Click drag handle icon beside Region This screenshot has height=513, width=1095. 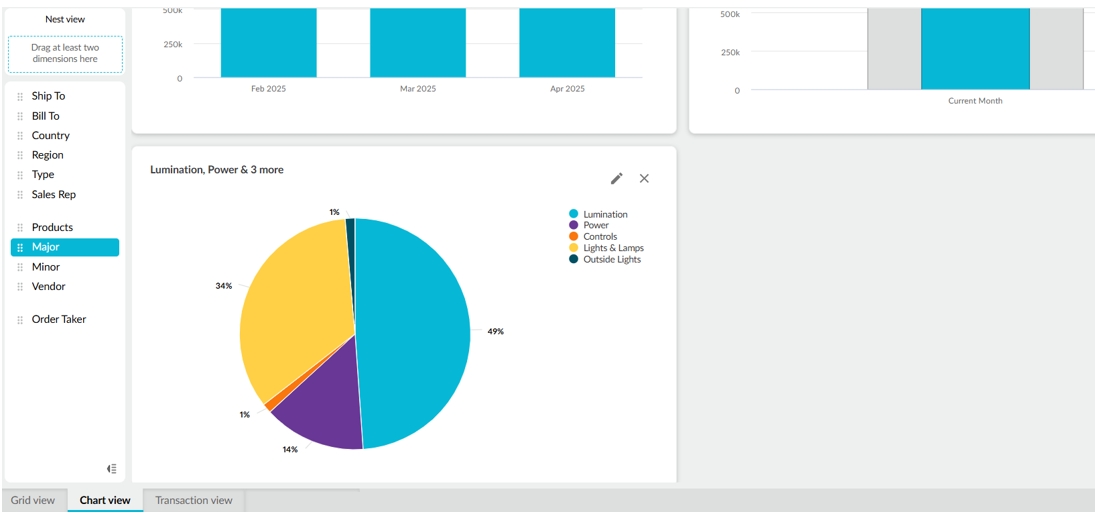(x=20, y=156)
